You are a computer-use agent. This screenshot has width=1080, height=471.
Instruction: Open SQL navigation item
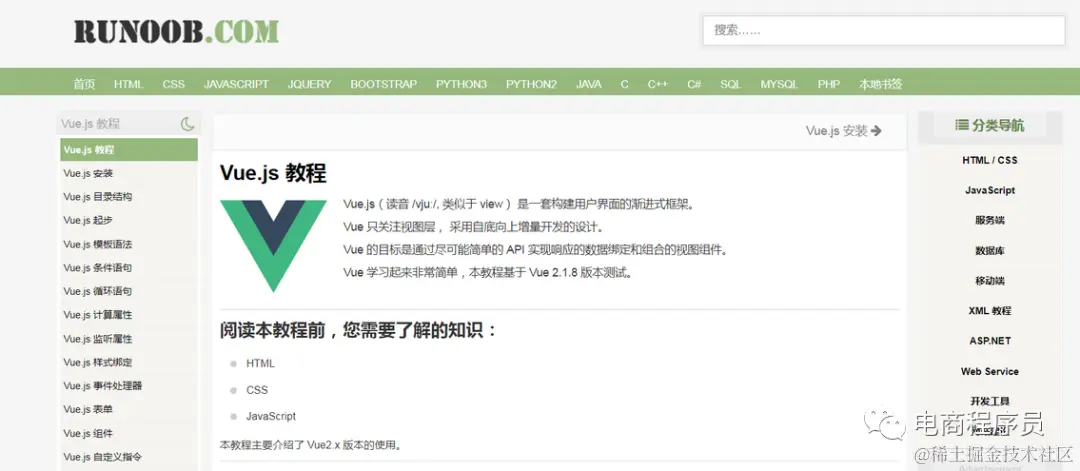click(x=731, y=84)
